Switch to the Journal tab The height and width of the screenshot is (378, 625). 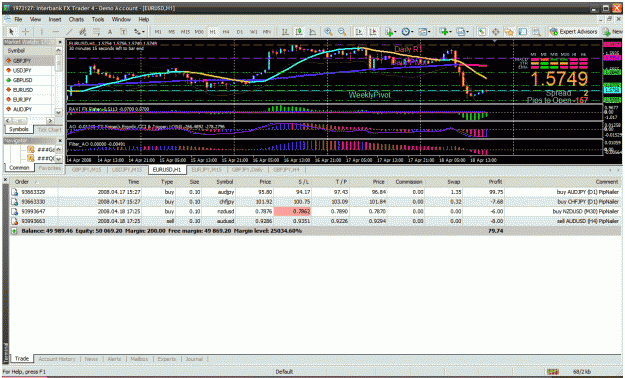coord(194,359)
